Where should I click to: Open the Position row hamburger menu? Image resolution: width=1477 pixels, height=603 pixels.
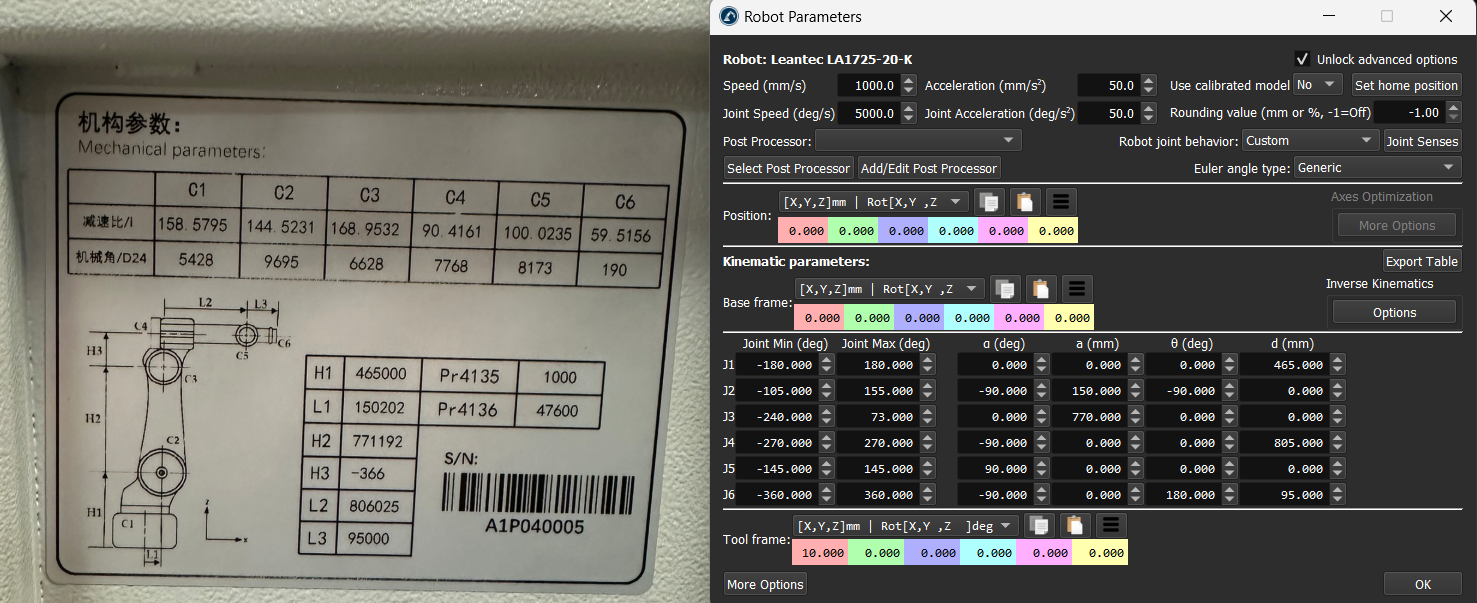click(x=1060, y=202)
